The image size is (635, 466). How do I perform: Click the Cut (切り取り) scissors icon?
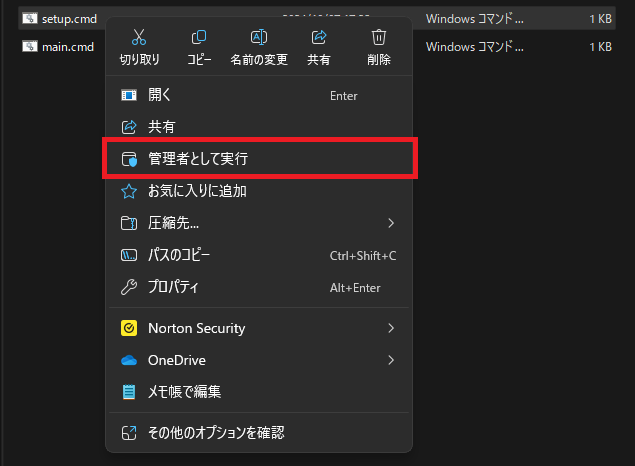coord(139,38)
